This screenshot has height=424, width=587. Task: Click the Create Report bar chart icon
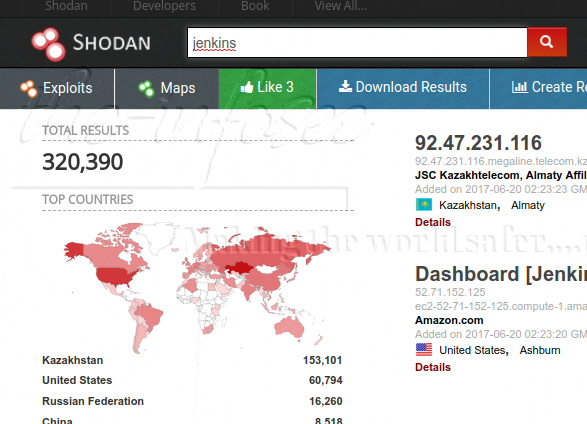click(519, 87)
